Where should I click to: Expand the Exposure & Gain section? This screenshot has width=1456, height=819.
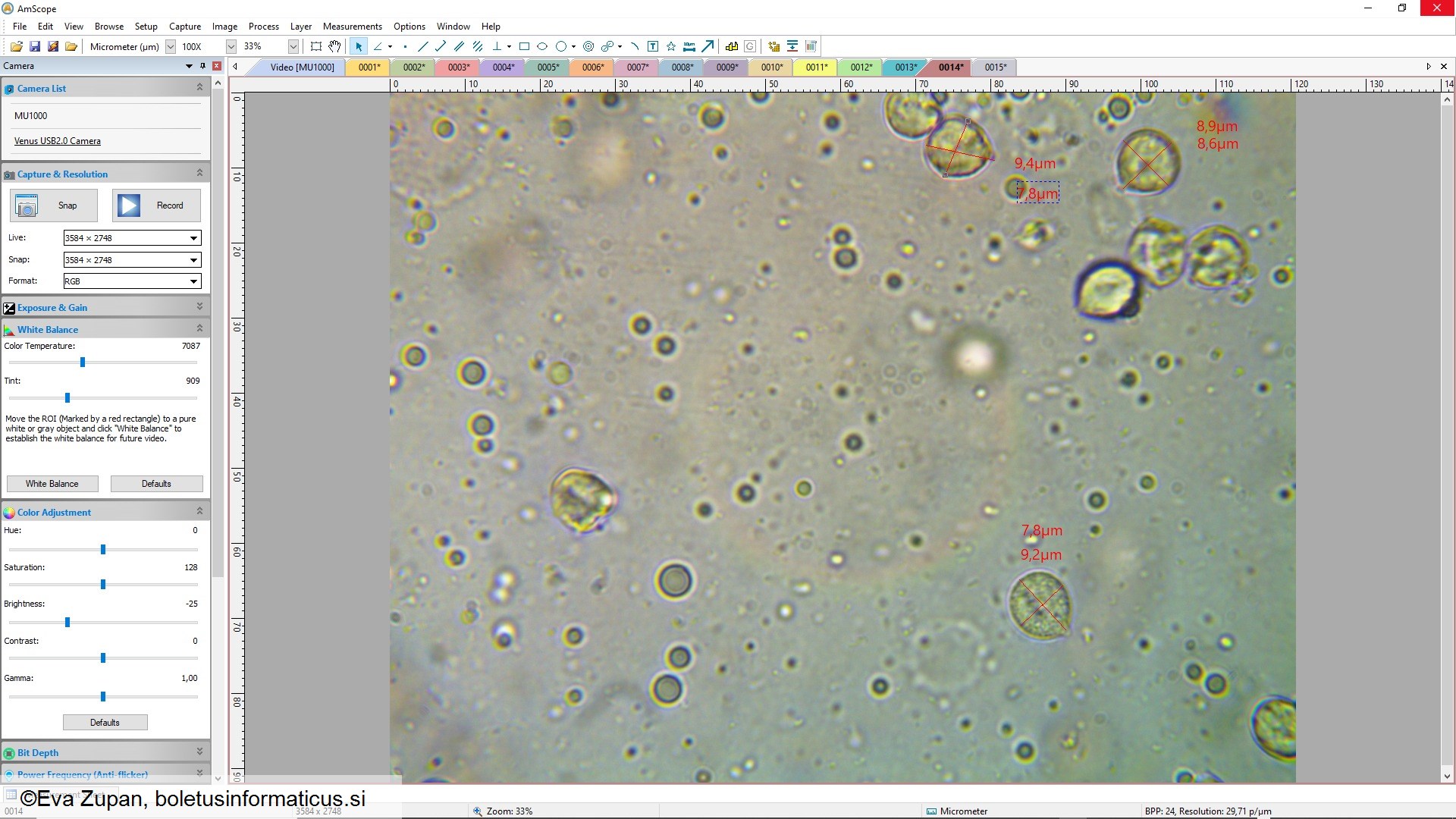[x=199, y=306]
